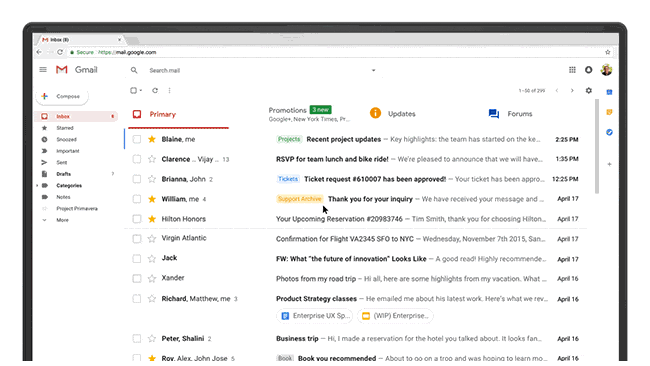Open the Peter, Shalini Business trip email

tap(356, 339)
